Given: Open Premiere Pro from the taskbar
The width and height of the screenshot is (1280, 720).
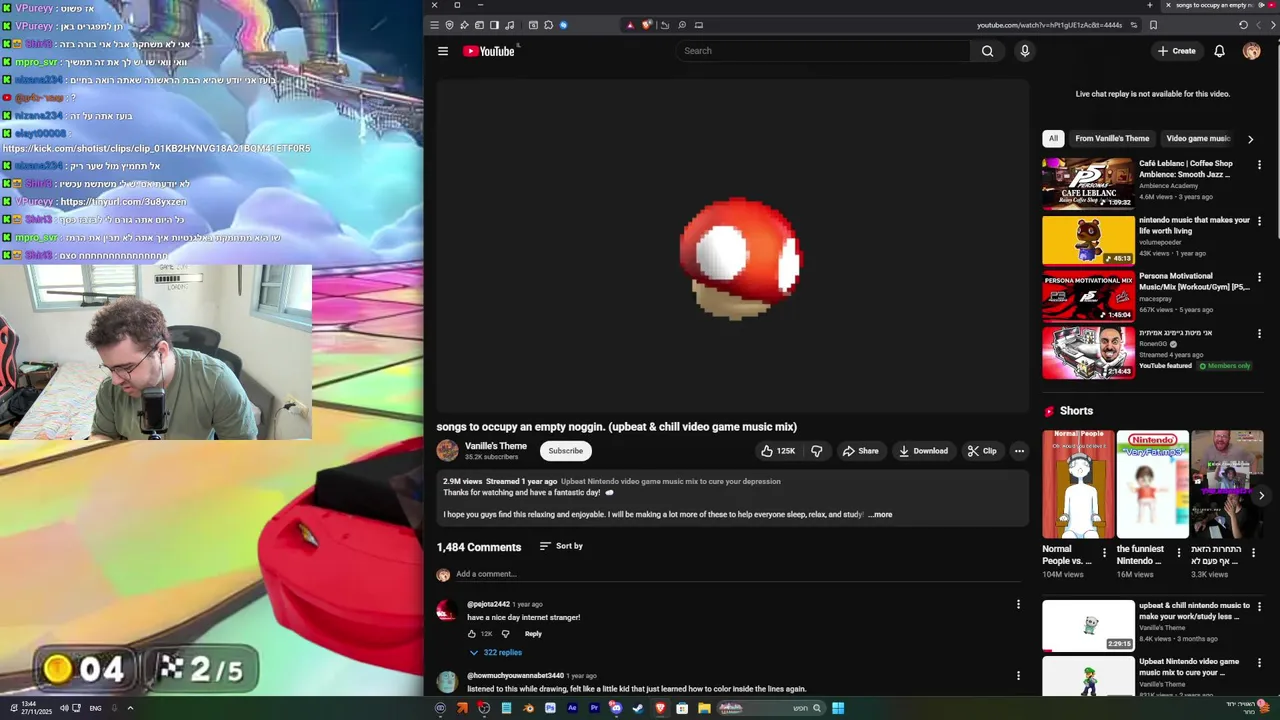Looking at the screenshot, I should [x=594, y=708].
